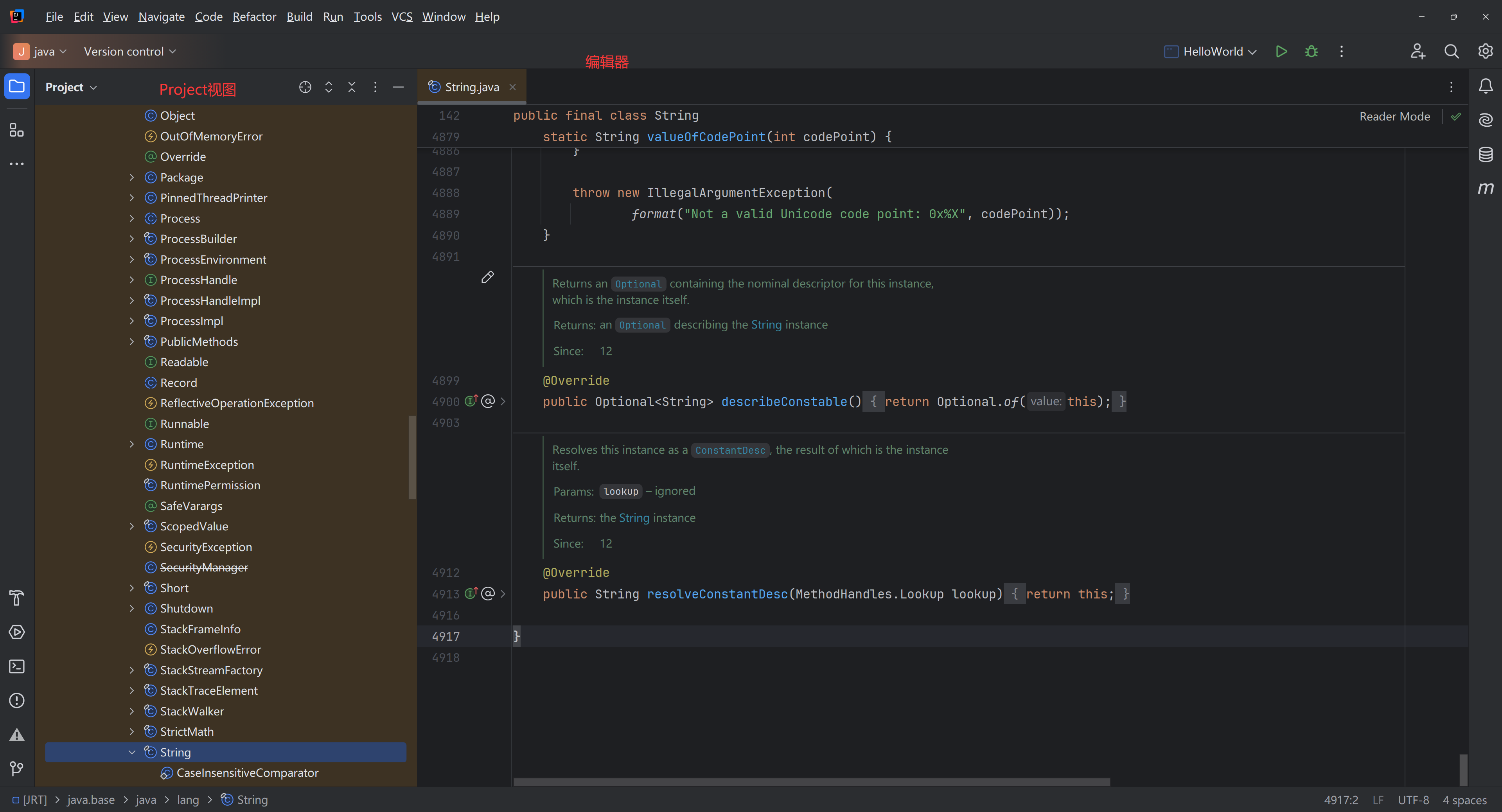The width and height of the screenshot is (1502, 812).
Task: Open the Notifications bell panel
Action: point(1485,87)
